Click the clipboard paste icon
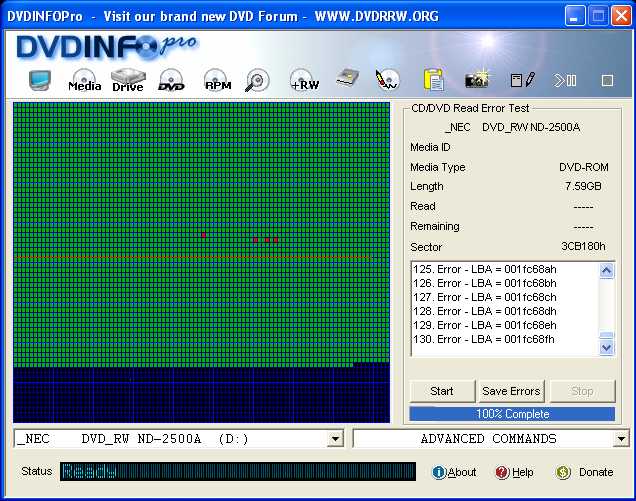Viewport: 636px width, 501px height. coord(434,80)
